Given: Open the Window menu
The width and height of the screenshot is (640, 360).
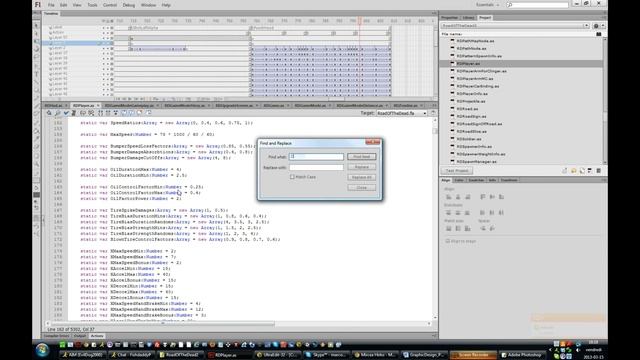Looking at the screenshot, I should [x=148, y=5].
